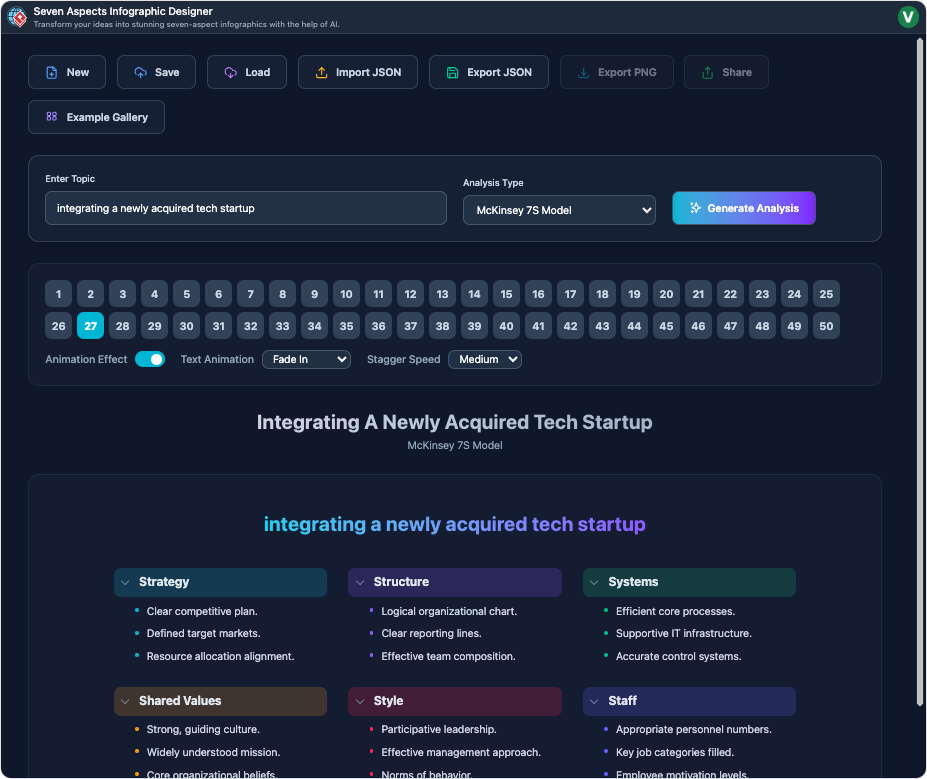Collapse the Strategy section chevron
The image size is (927, 779).
125,582
